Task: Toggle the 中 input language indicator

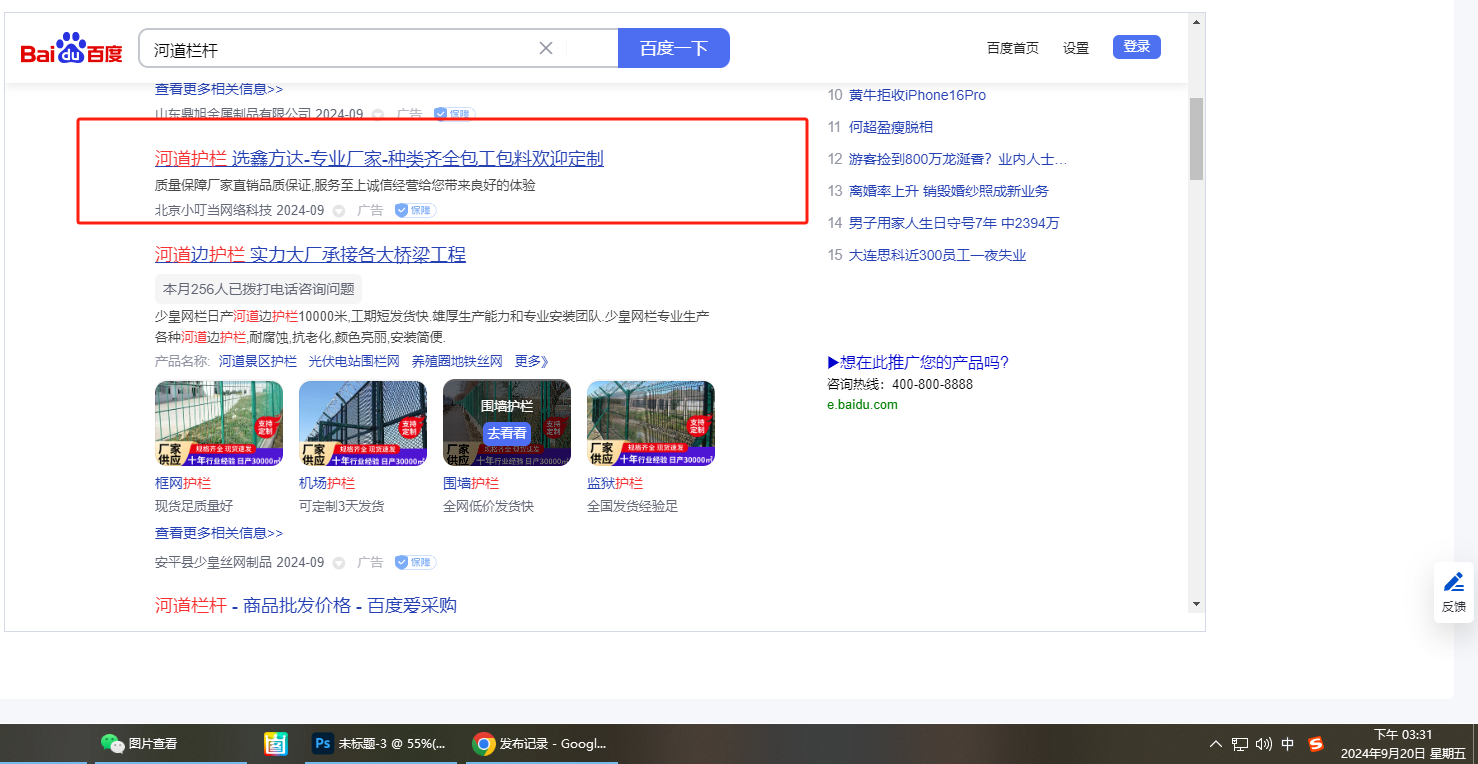Action: pos(1288,744)
